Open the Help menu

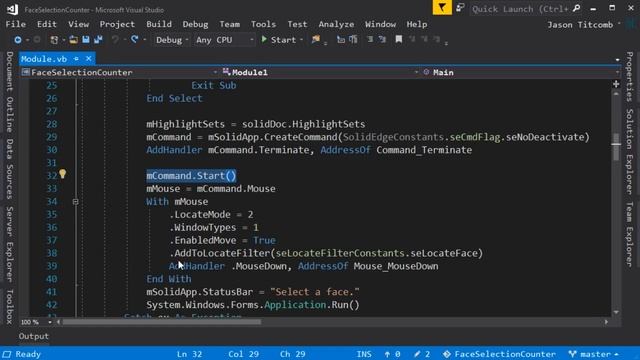pyautogui.click(x=416, y=24)
